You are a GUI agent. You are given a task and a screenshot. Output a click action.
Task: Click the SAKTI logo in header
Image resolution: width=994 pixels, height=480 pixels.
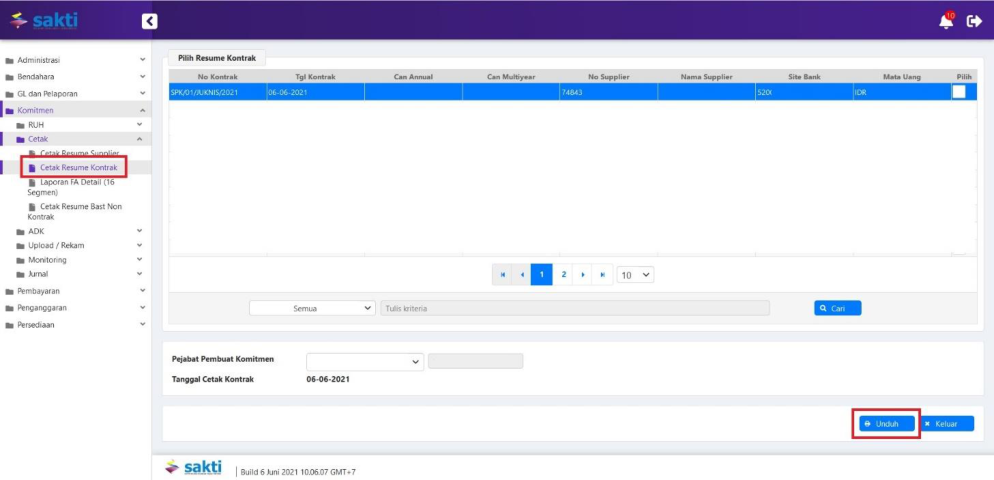click(x=44, y=20)
